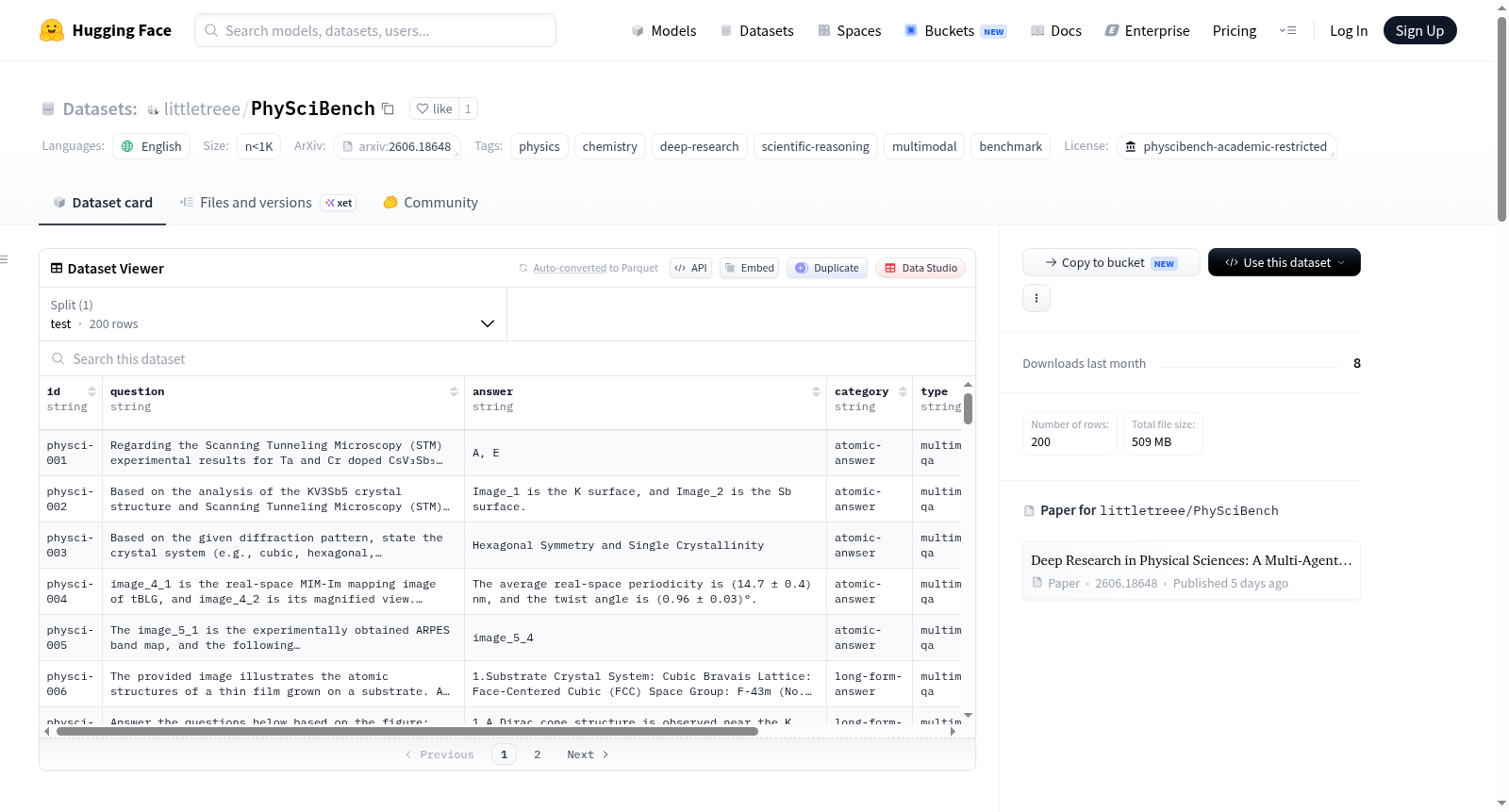Filter by the deep-research tag
Viewport: 1509px width, 812px height.
700,146
